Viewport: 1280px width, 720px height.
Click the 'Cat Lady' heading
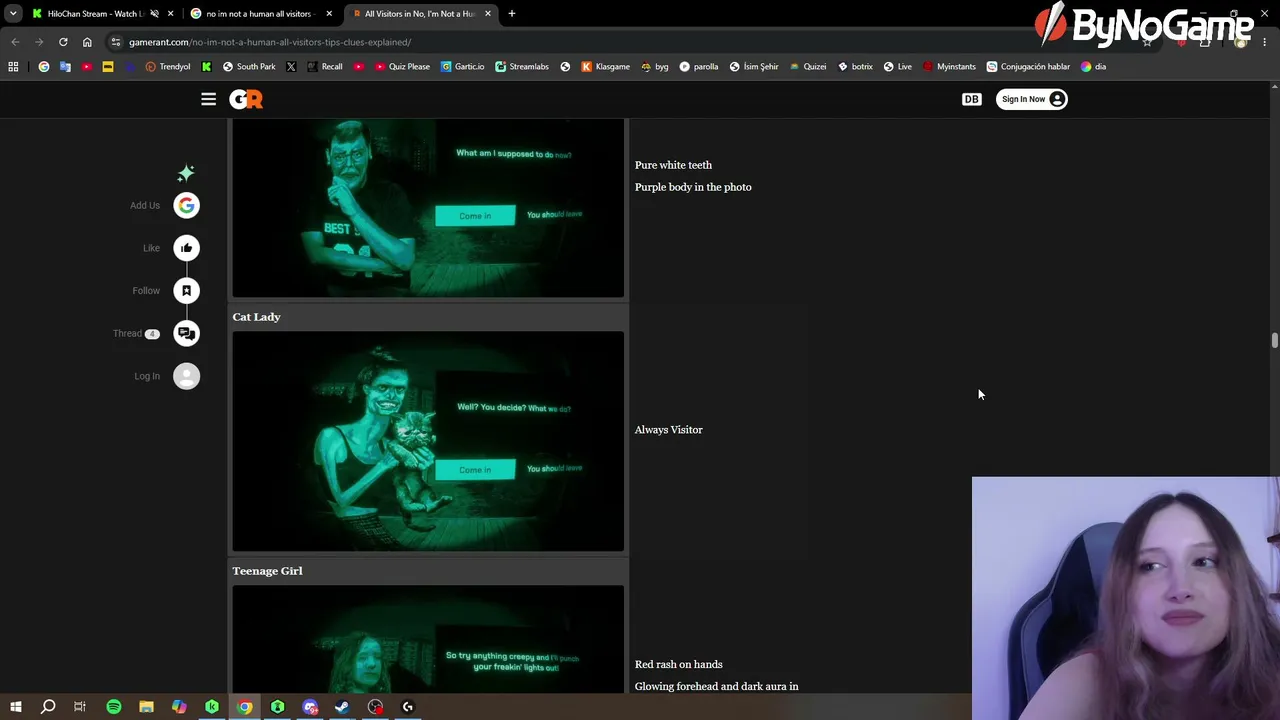[x=256, y=317]
